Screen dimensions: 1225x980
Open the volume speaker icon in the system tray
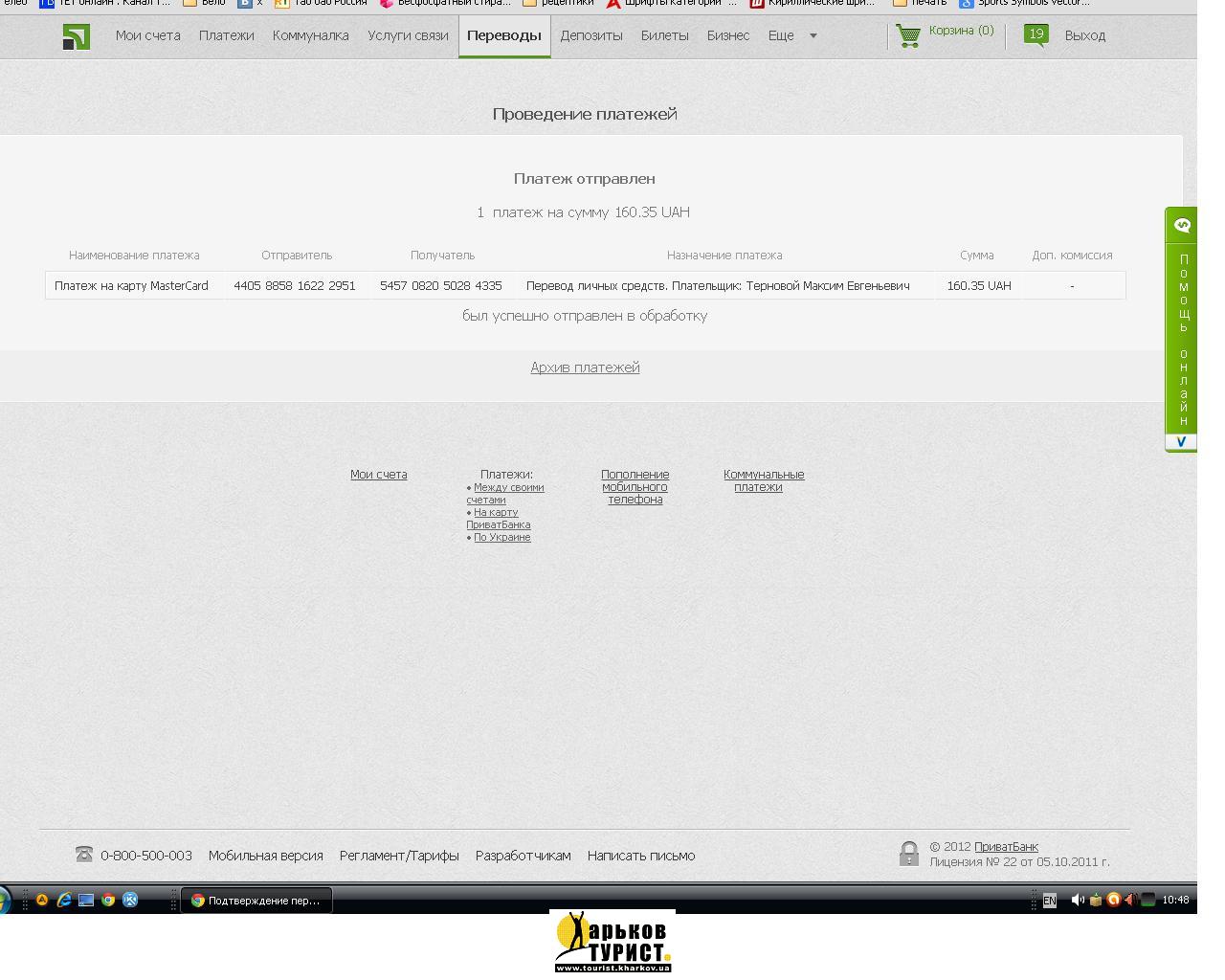(x=1078, y=900)
